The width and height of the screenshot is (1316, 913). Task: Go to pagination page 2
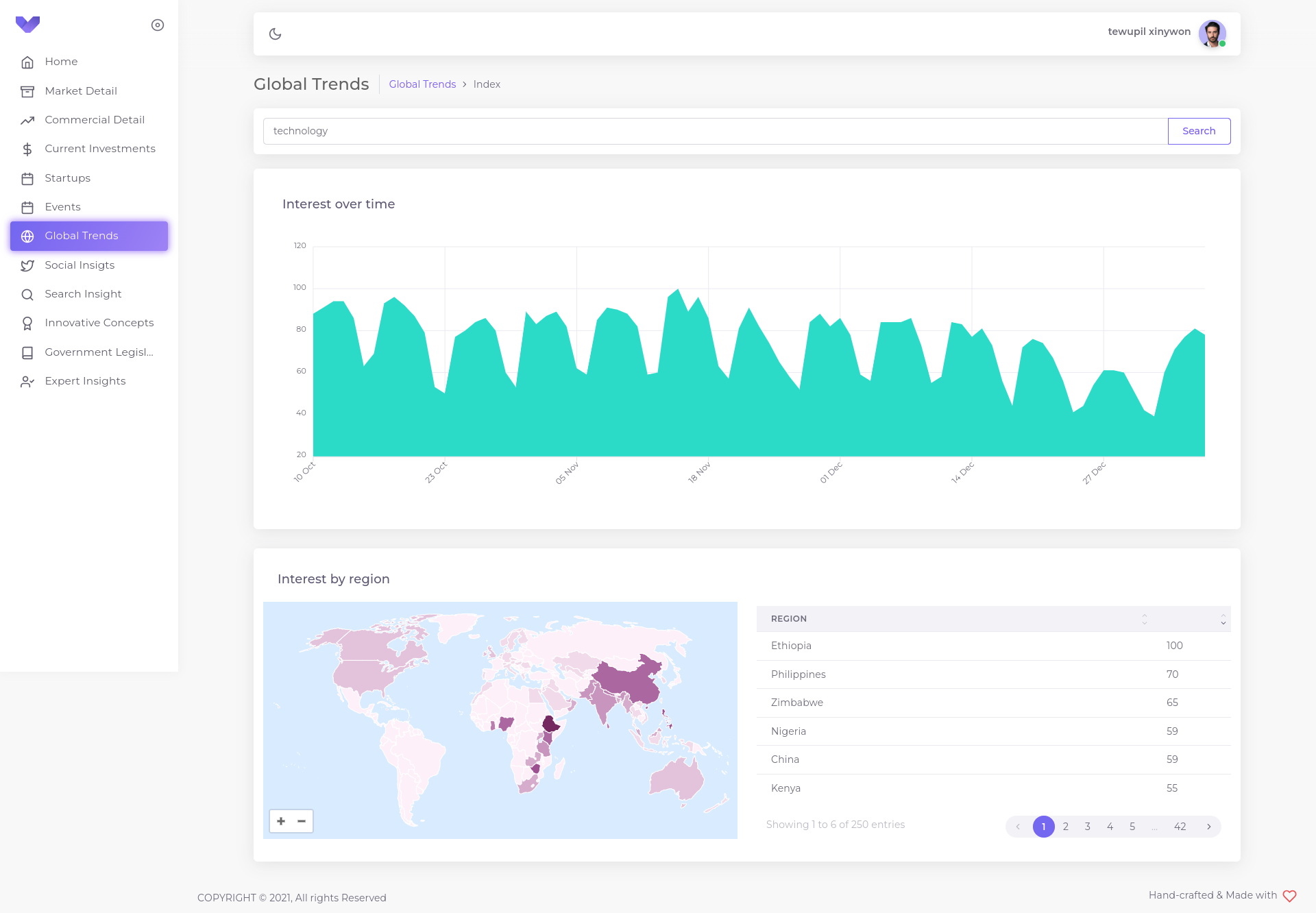click(x=1066, y=827)
